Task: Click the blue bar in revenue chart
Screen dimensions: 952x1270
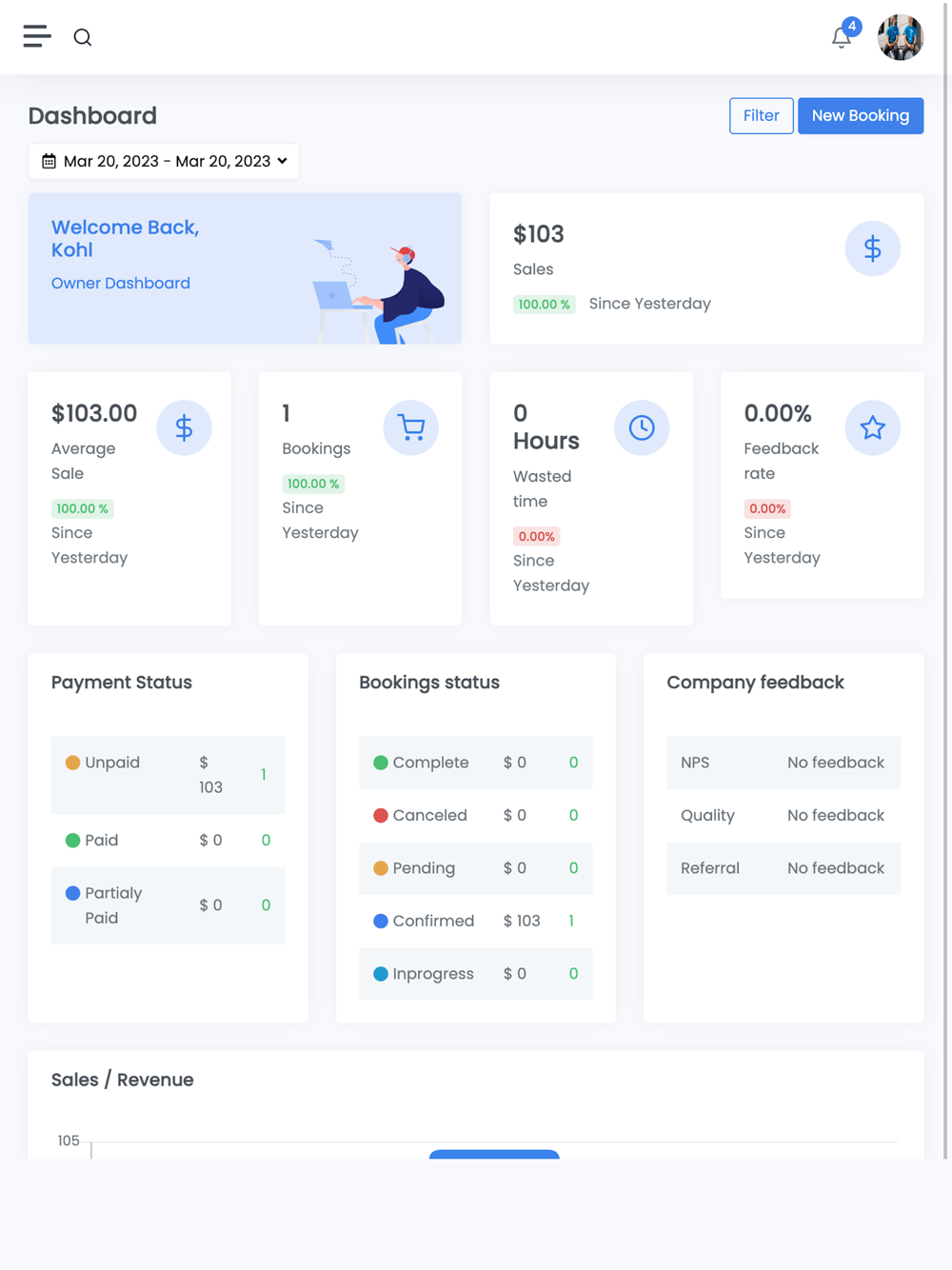Action: 494,1154
